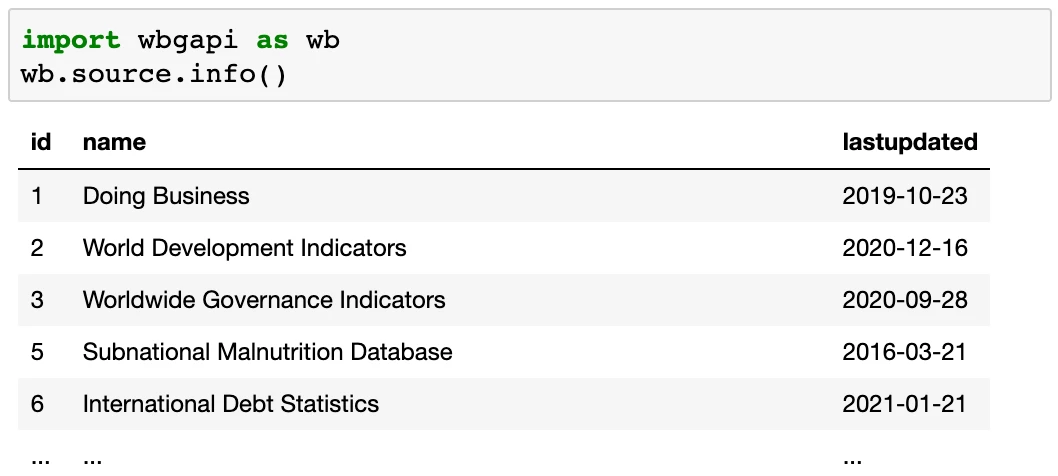
Task: Click the date 2016-03-21 cell
Action: click(904, 352)
